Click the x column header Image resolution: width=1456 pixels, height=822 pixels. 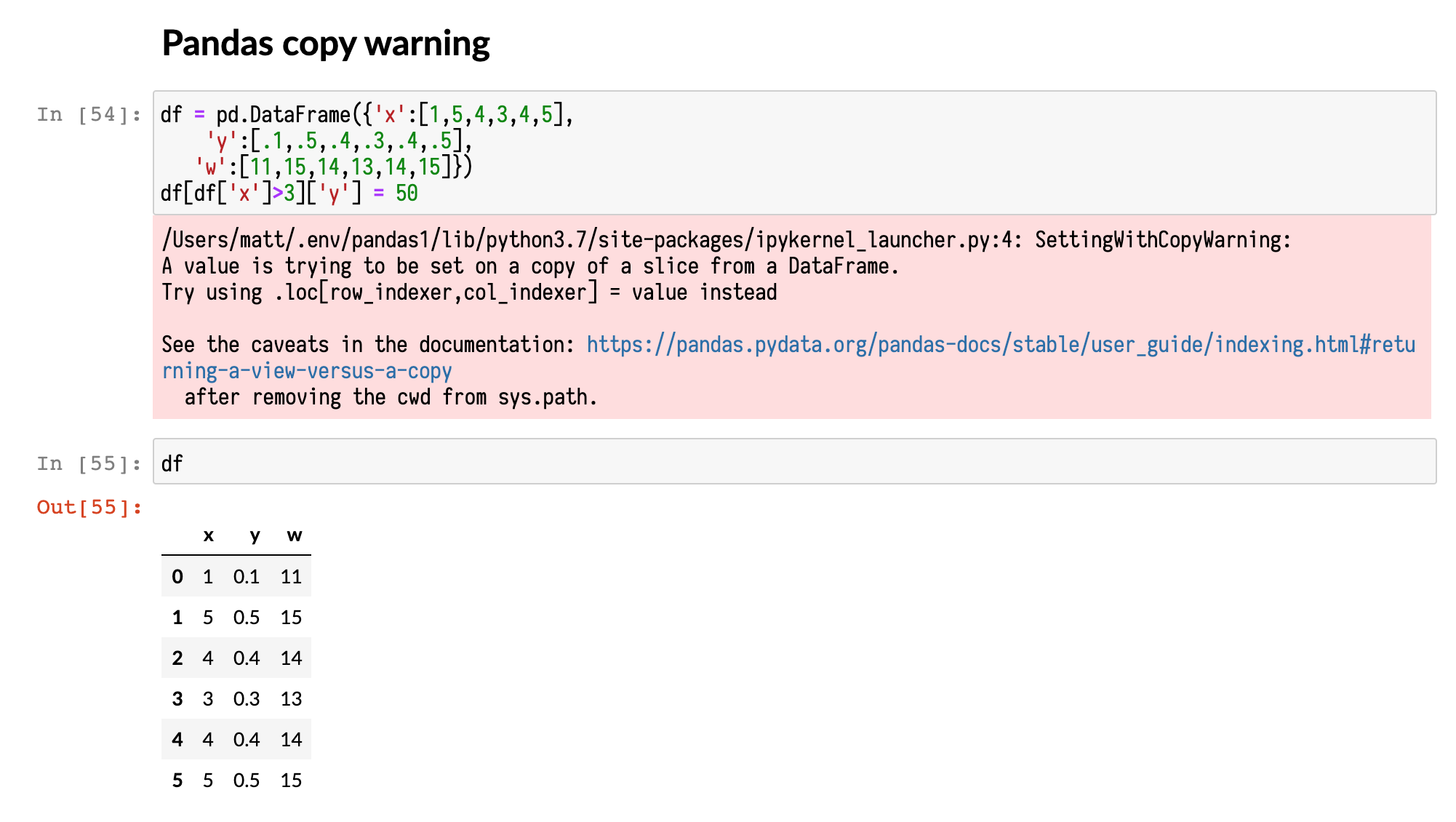pyautogui.click(x=209, y=535)
